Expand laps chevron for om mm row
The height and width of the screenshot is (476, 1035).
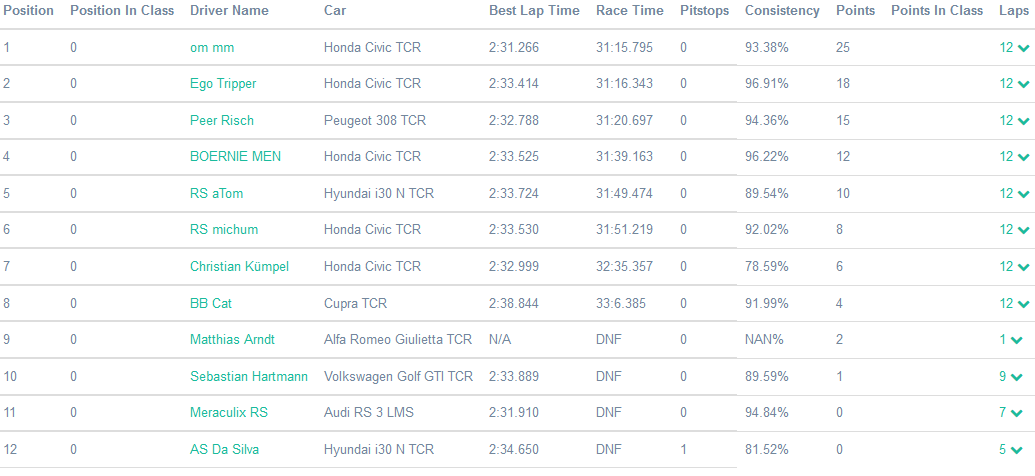[x=1023, y=48]
